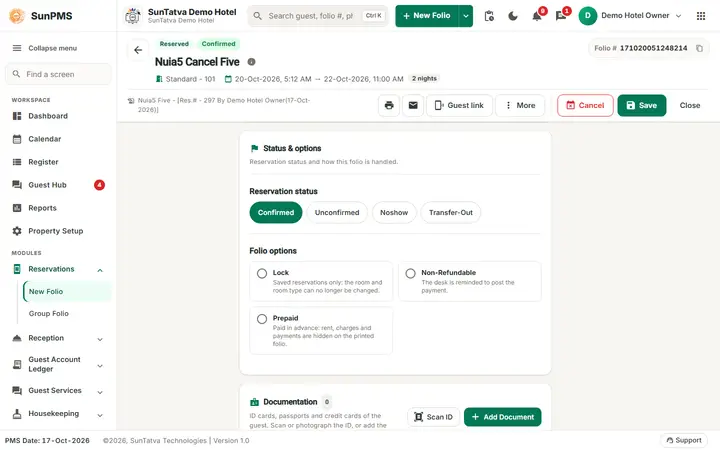Save the folio

[x=641, y=105]
